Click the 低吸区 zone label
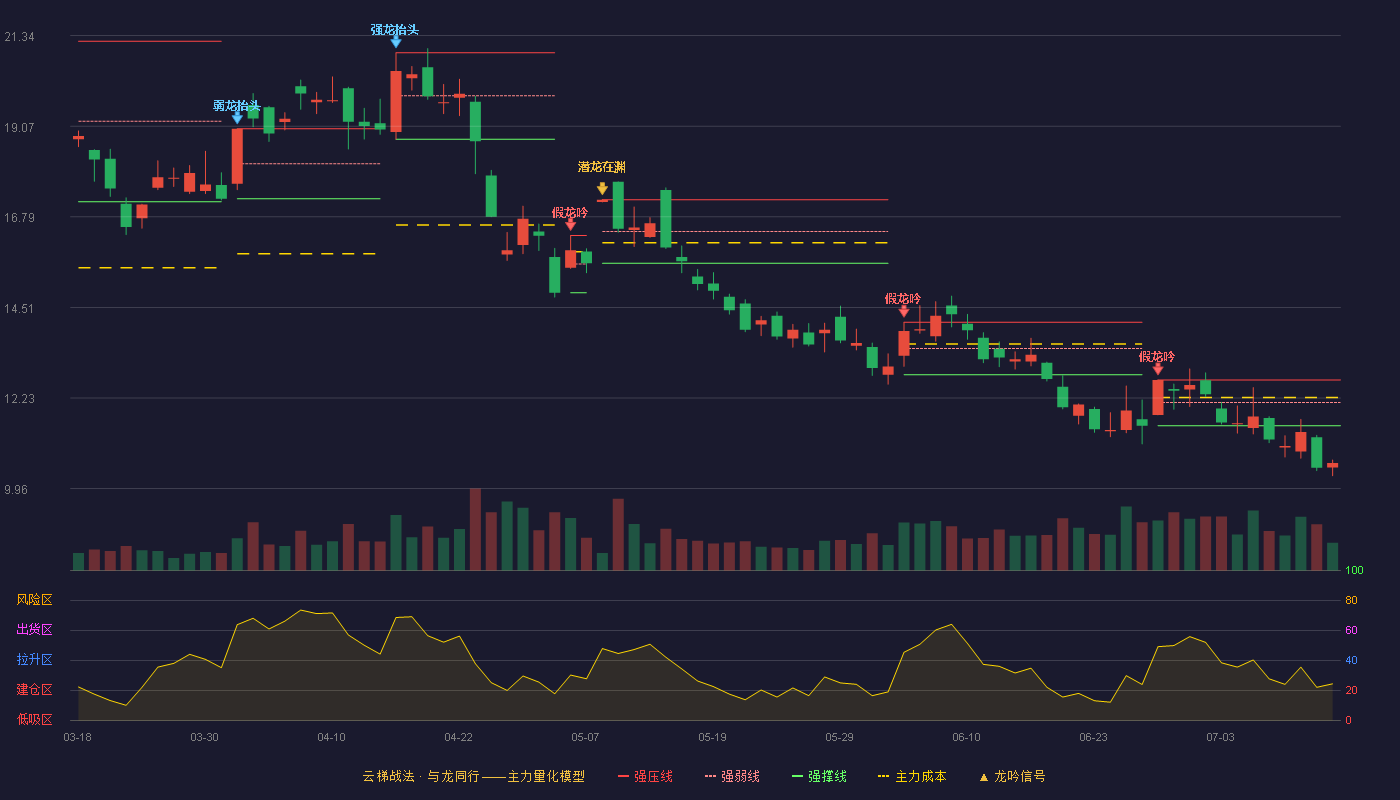The height and width of the screenshot is (800, 1400). point(34,720)
